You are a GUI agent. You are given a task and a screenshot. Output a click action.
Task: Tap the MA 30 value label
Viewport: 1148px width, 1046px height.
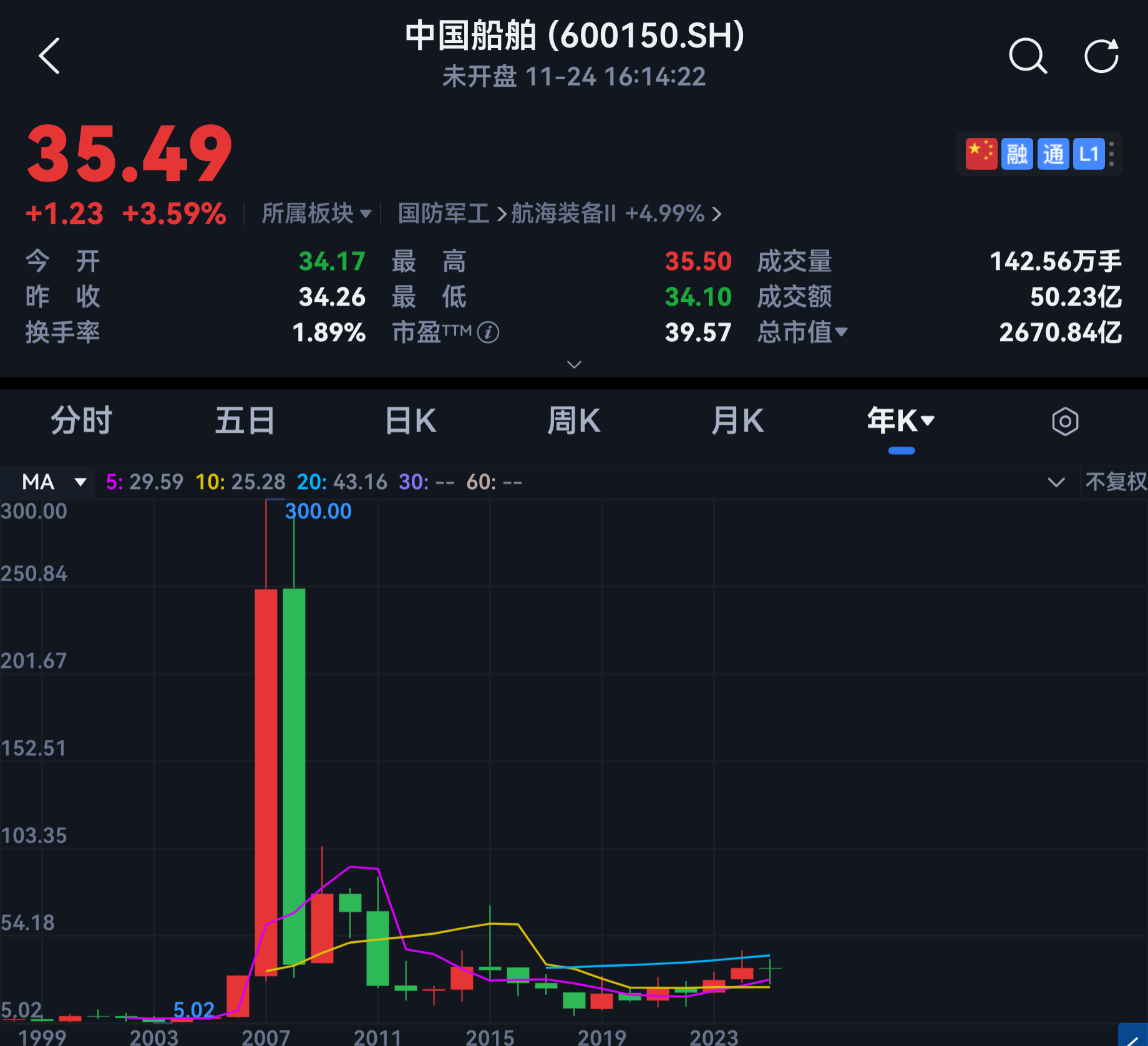(427, 482)
